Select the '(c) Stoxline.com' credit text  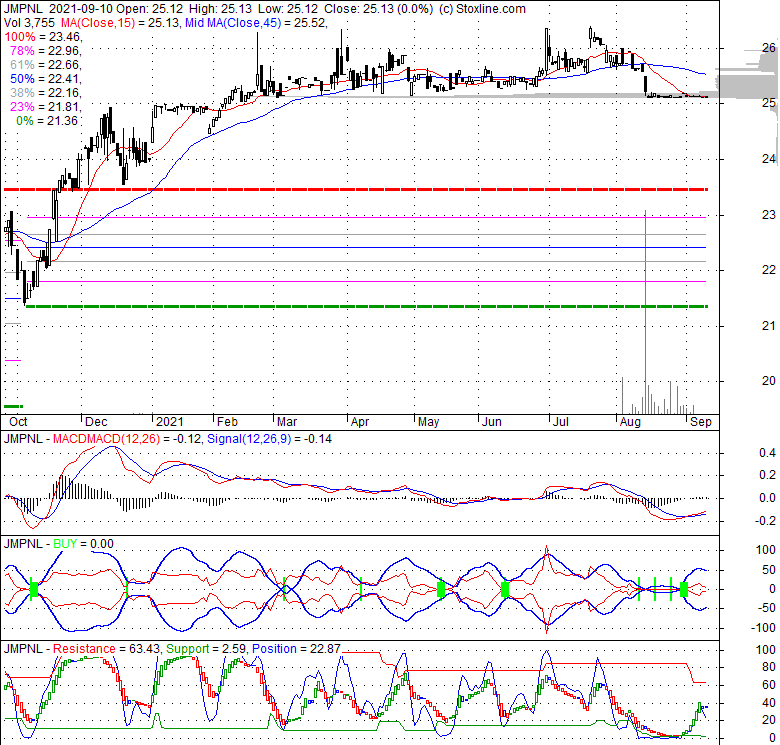click(482, 9)
